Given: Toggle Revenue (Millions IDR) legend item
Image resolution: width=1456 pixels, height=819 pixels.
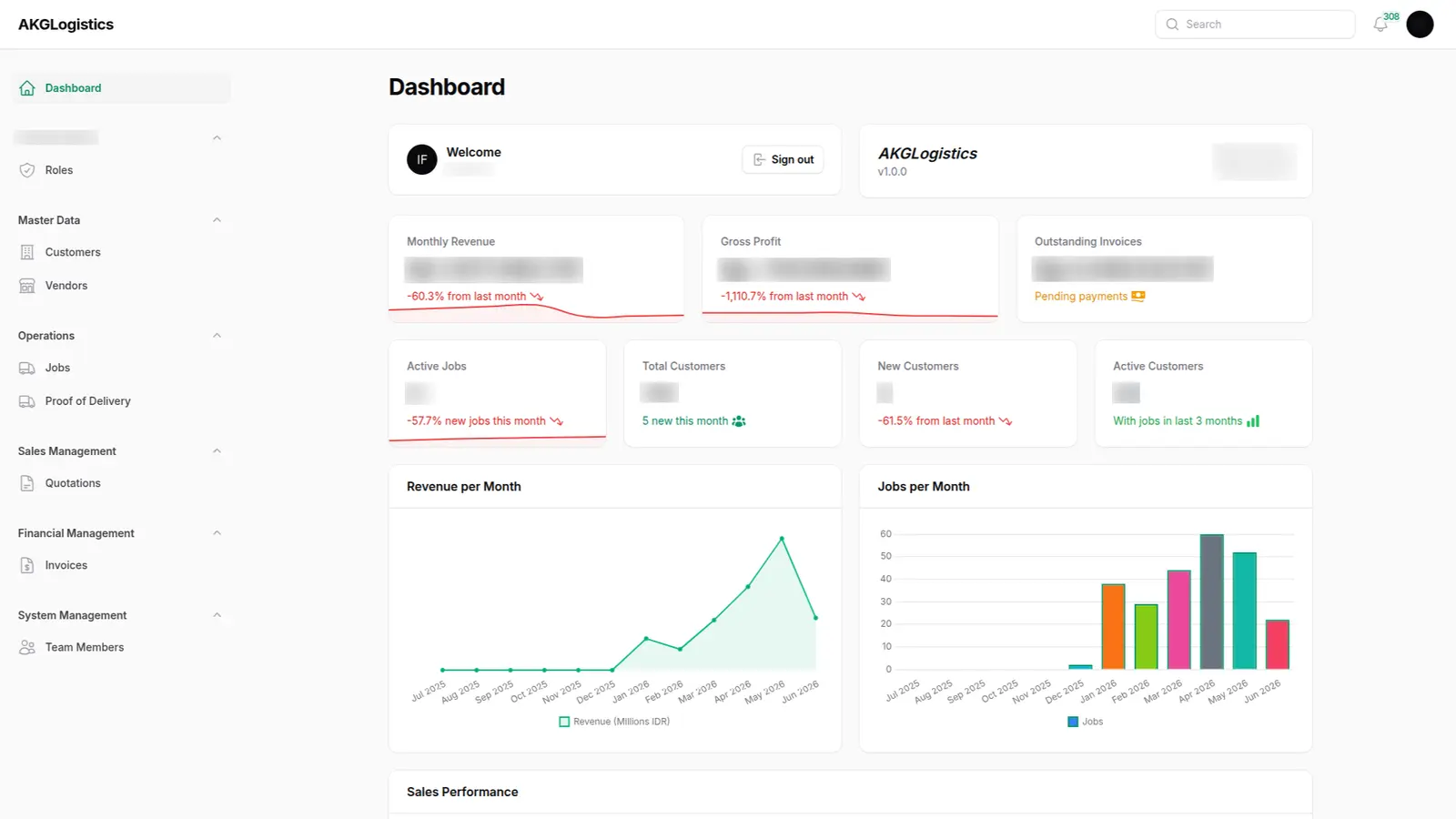Looking at the screenshot, I should tap(614, 722).
